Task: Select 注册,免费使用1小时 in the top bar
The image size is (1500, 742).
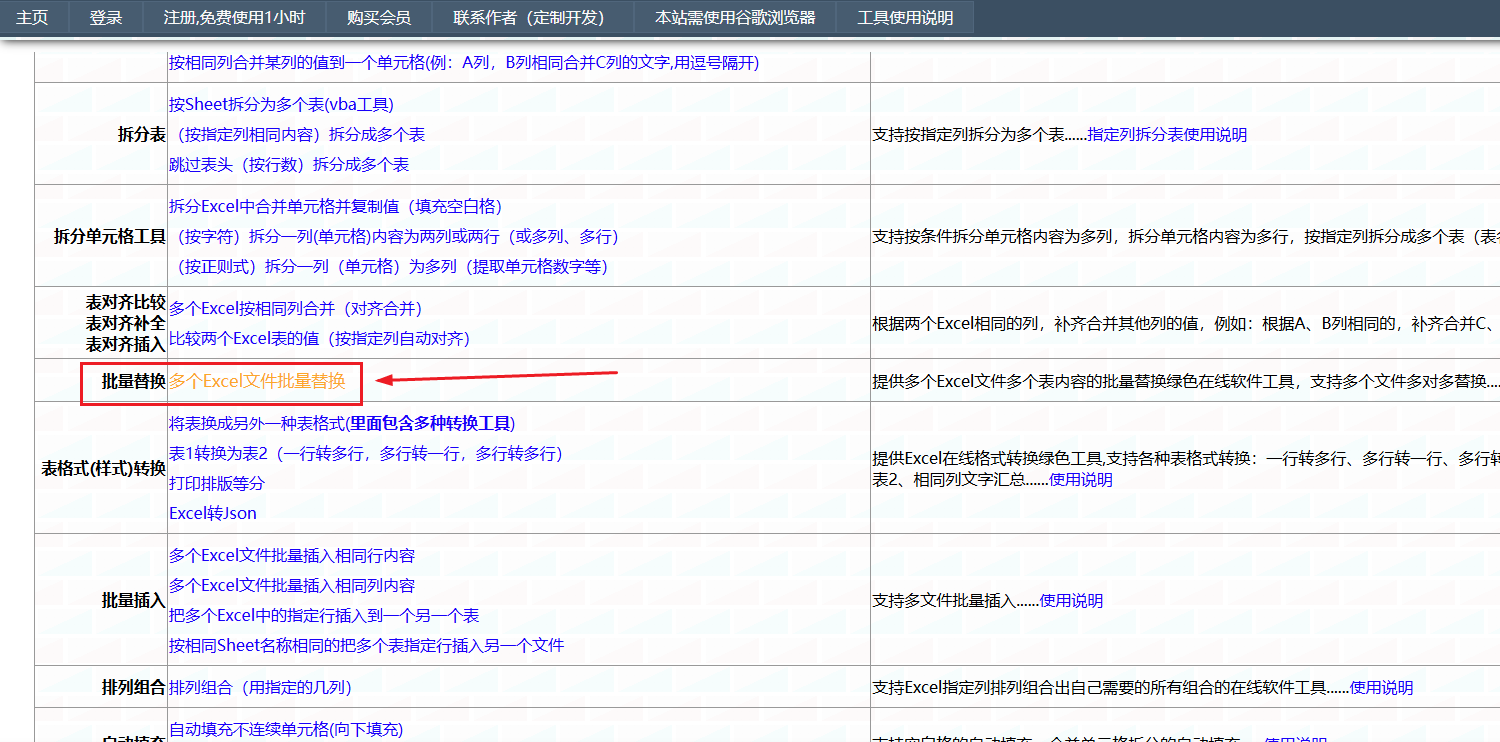Action: pos(236,16)
